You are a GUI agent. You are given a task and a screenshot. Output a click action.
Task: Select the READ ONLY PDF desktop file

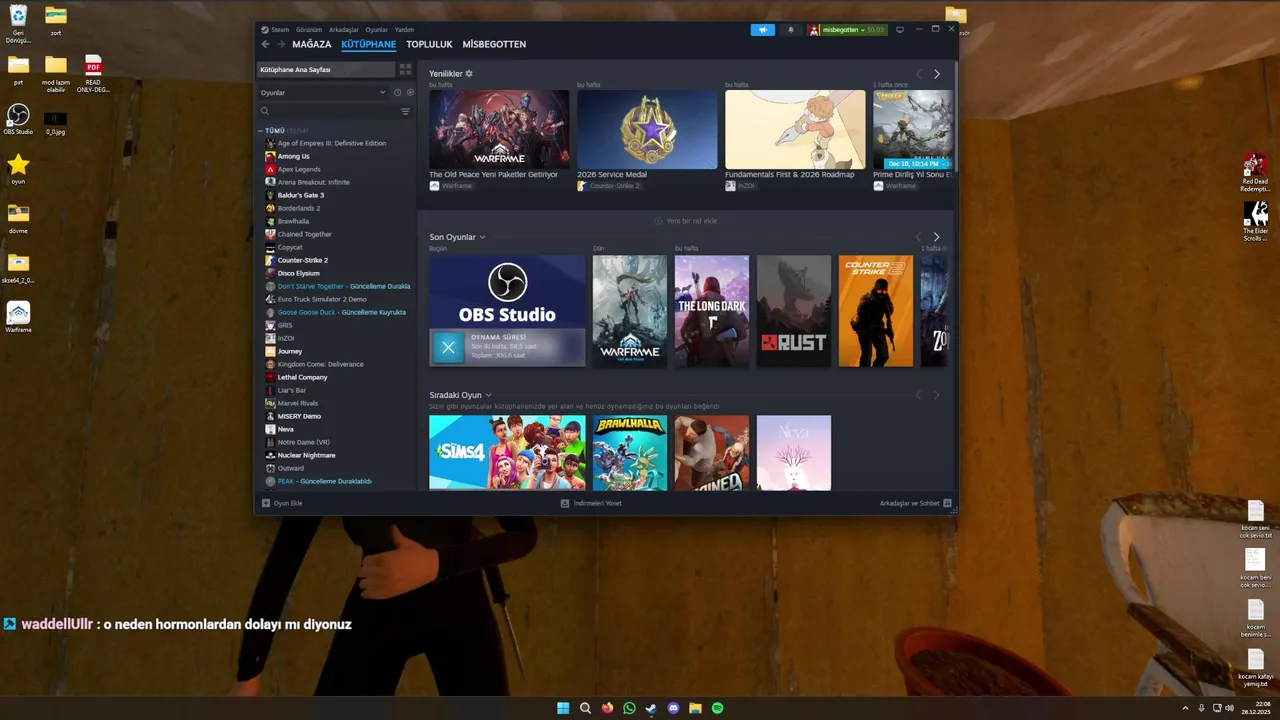(93, 73)
